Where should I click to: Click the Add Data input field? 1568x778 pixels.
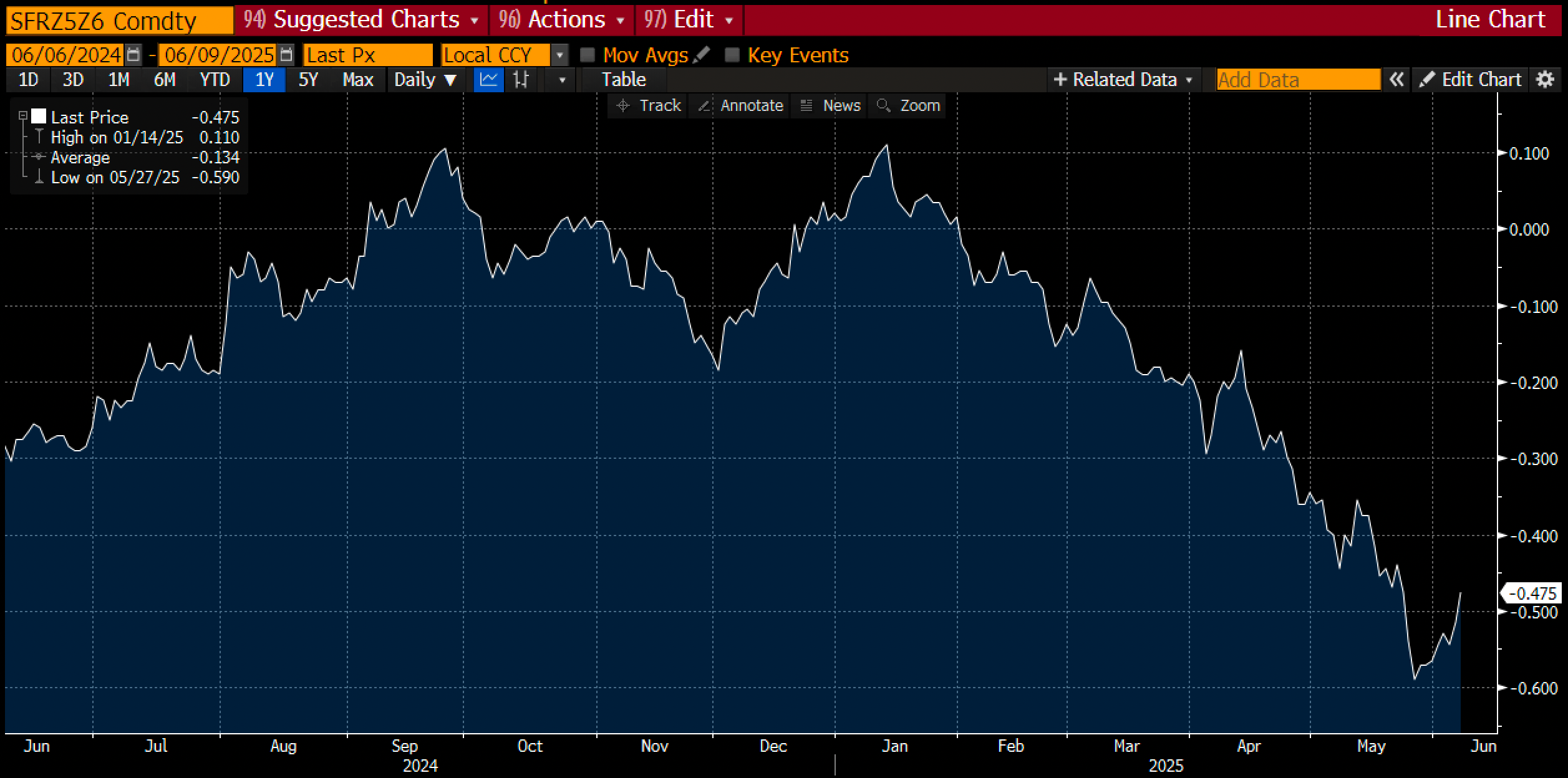click(1298, 80)
